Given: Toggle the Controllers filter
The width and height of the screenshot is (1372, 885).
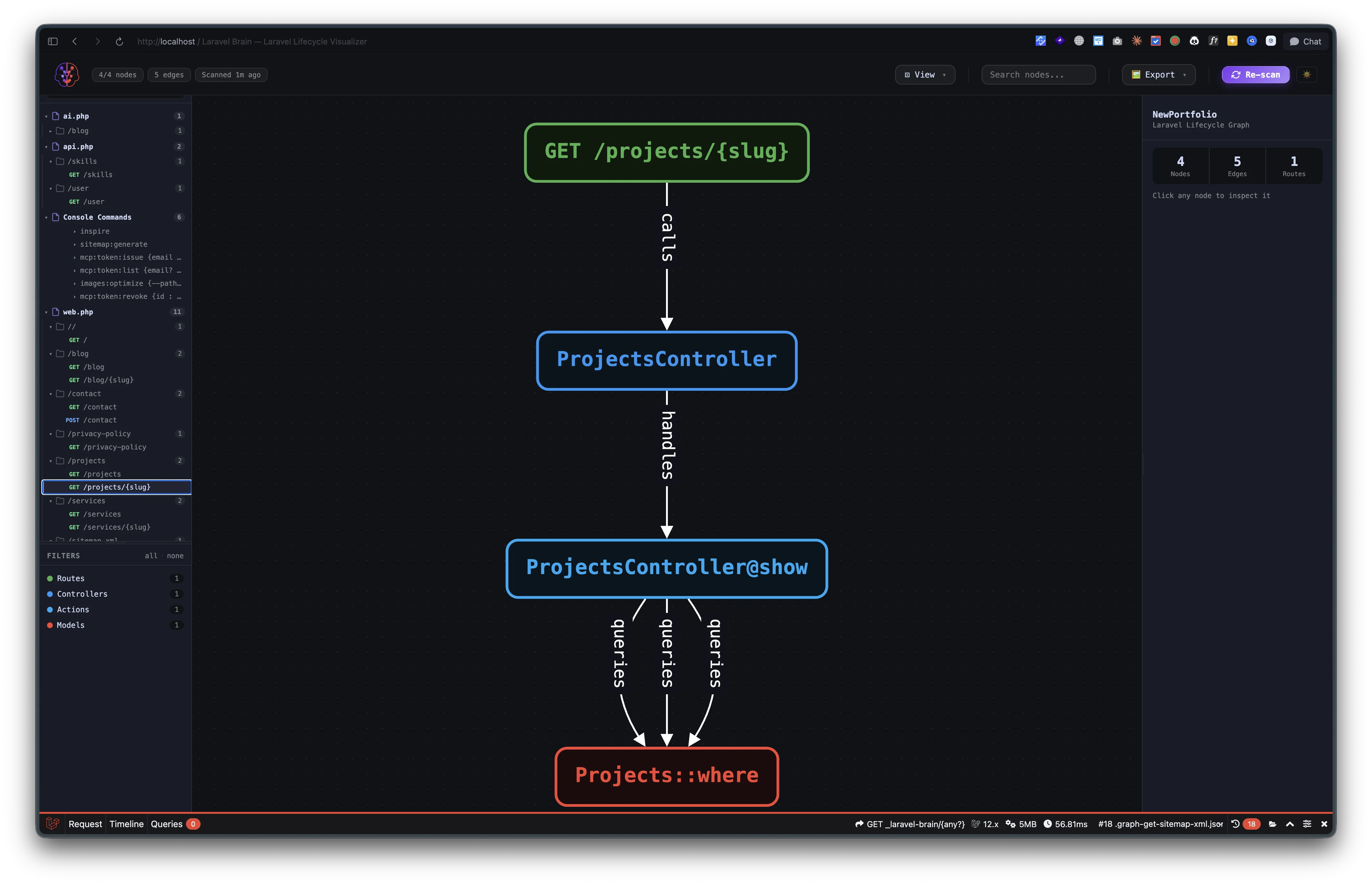Looking at the screenshot, I should click(115, 593).
